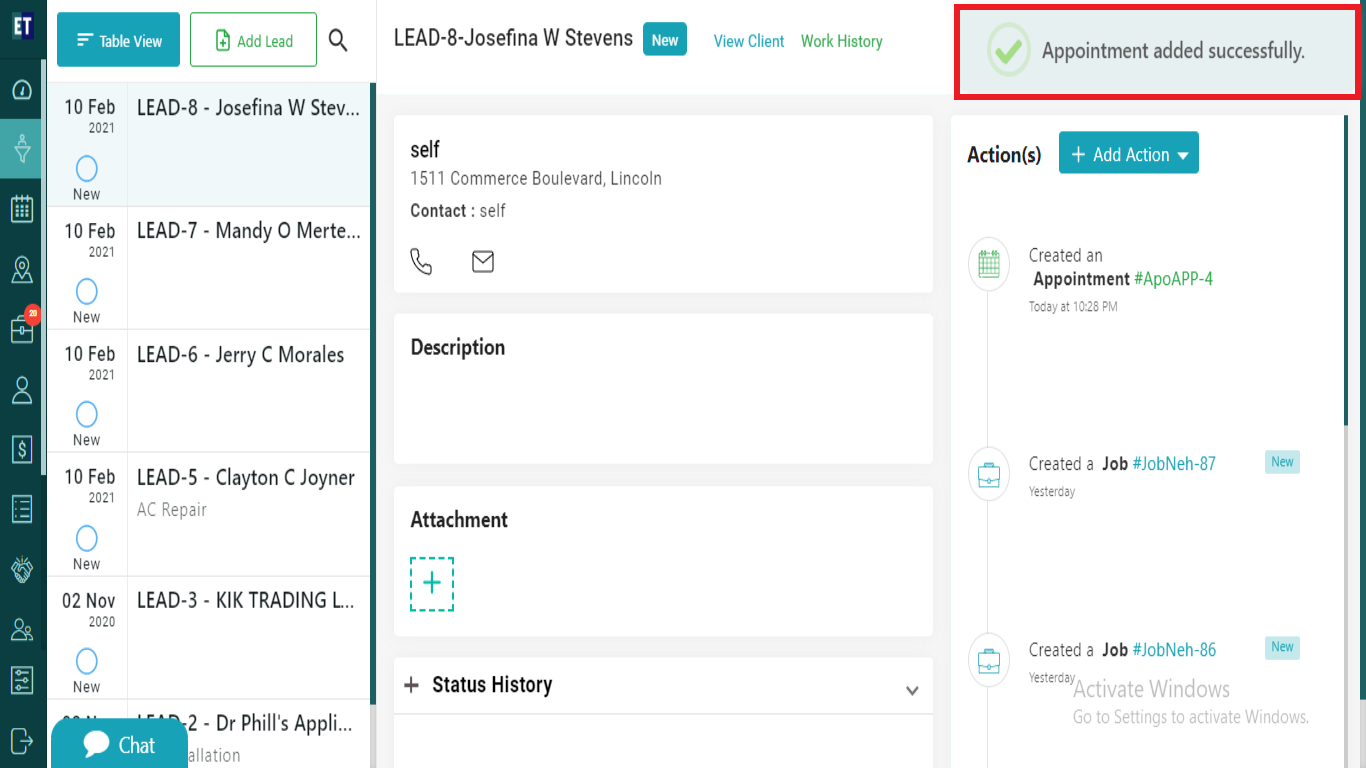
Task: Click the New status badge in header
Action: [665, 40]
